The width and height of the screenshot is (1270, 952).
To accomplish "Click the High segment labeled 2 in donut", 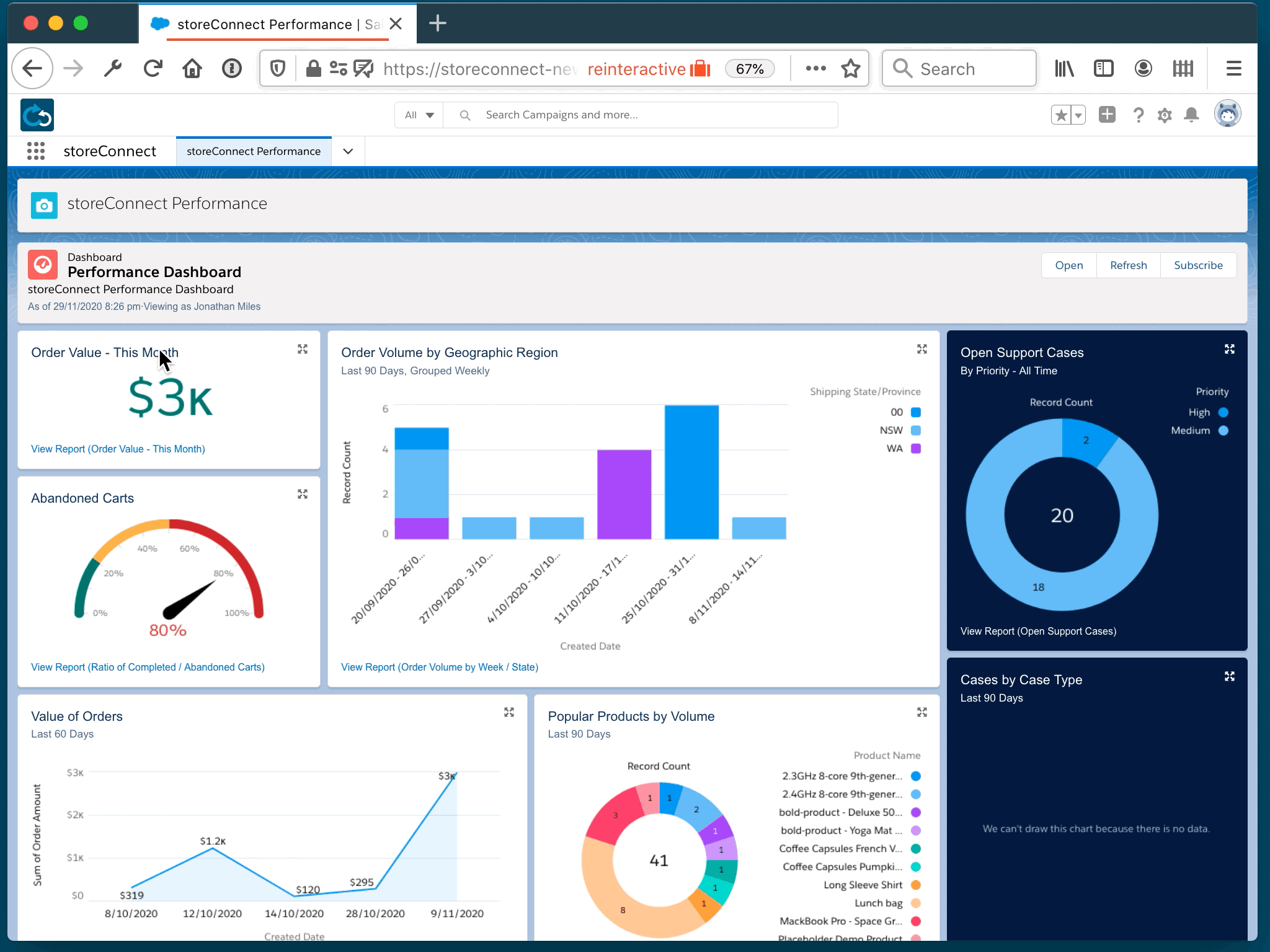I will [x=1087, y=440].
